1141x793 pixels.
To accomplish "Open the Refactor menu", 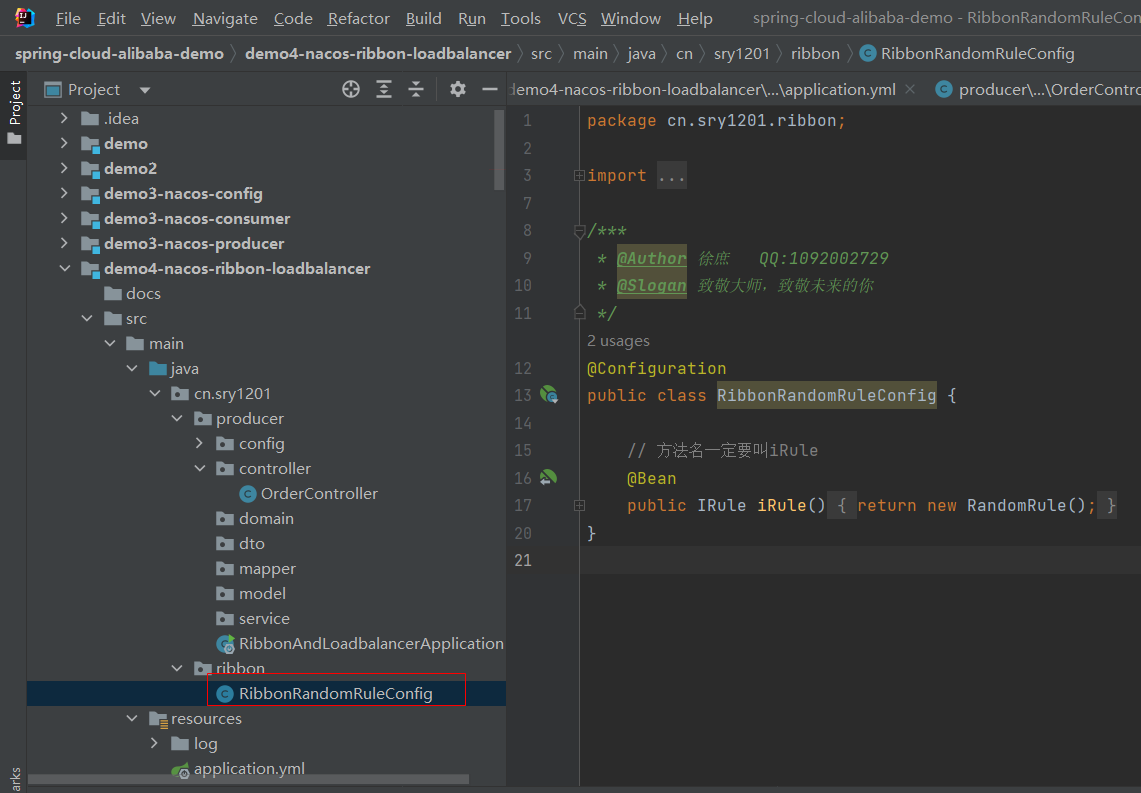I will click(358, 18).
